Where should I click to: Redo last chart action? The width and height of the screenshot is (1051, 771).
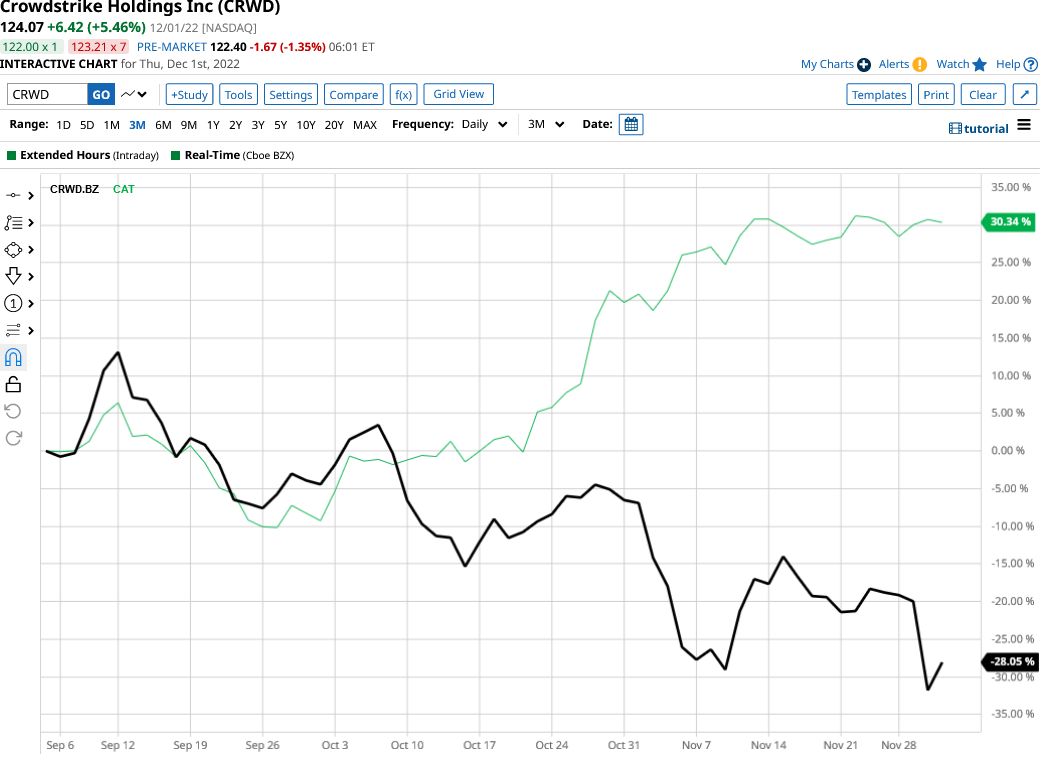pyautogui.click(x=13, y=438)
